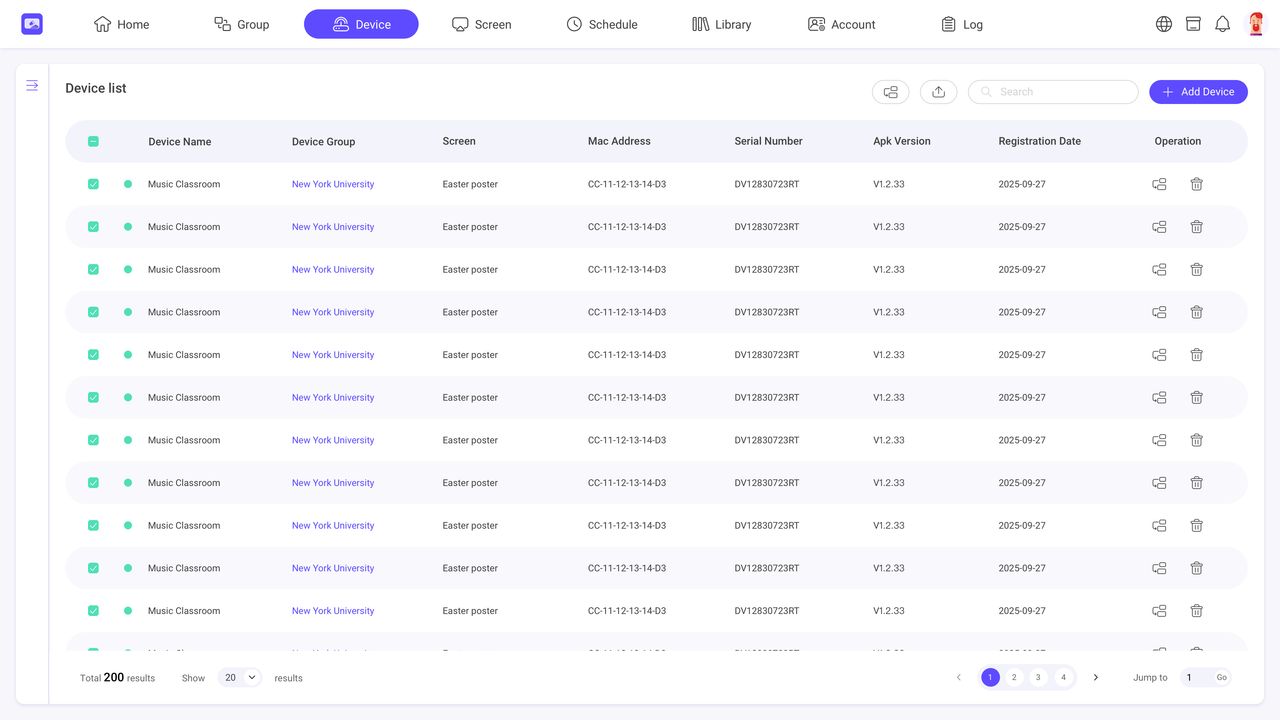
Task: Open the Log tab
Action: pos(962,24)
